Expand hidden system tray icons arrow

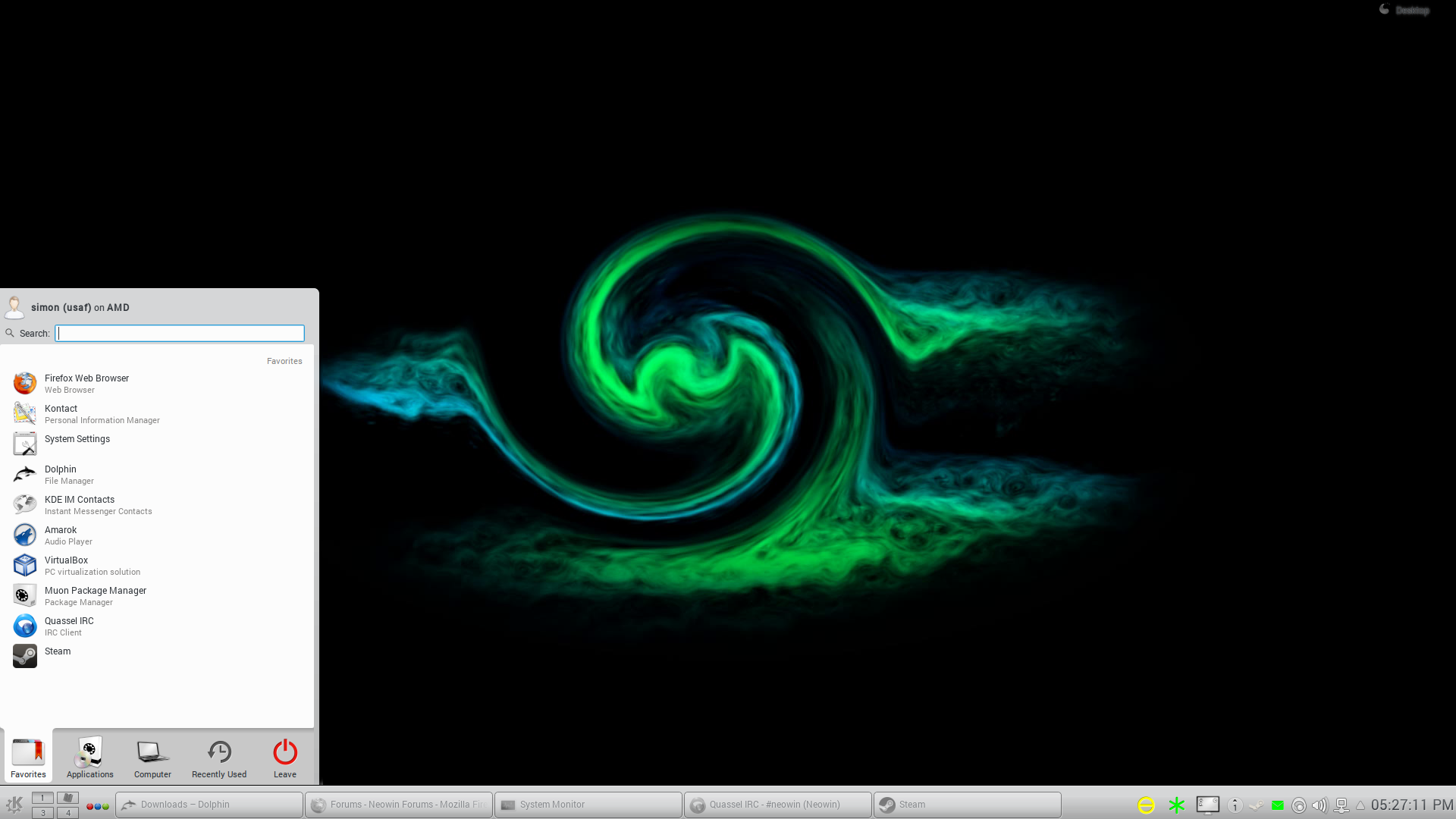click(x=1360, y=805)
